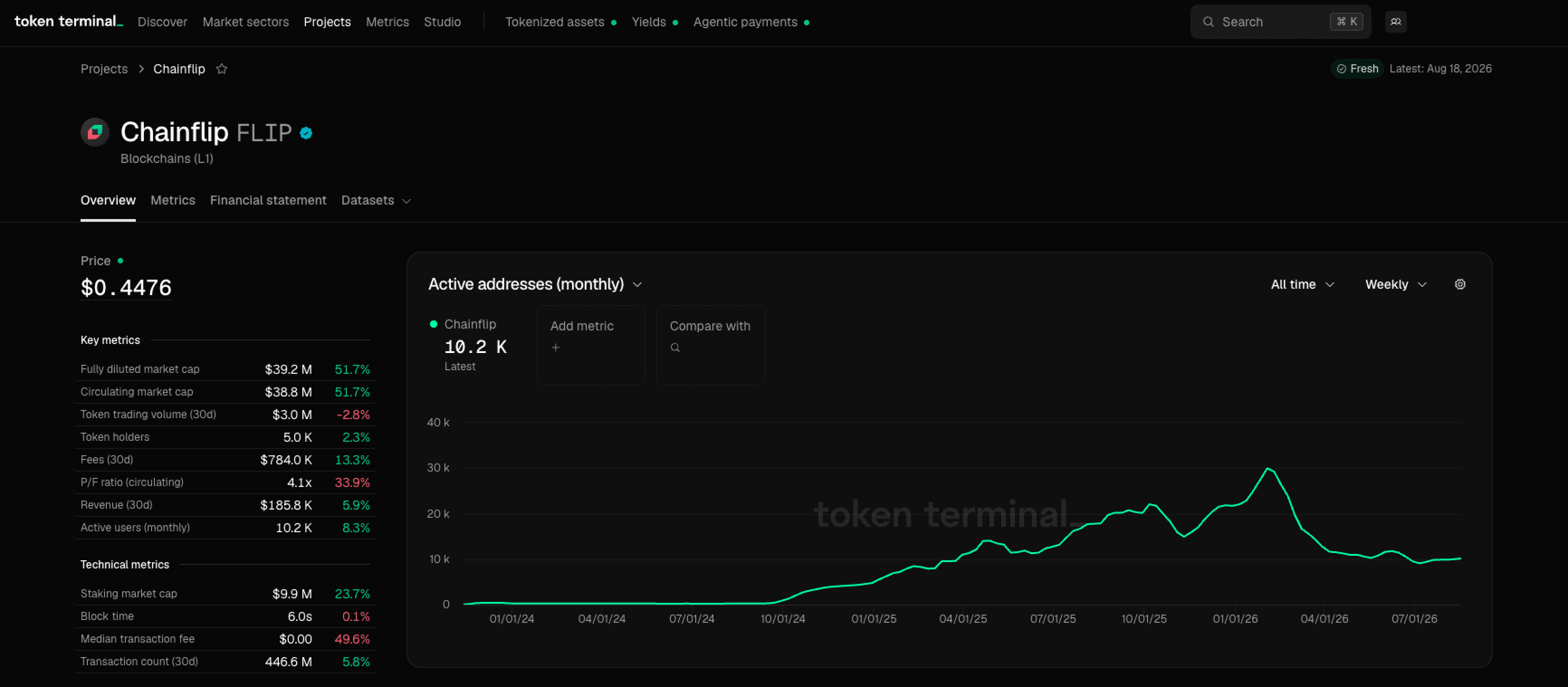Click the Fresh data status badge
This screenshot has height=687, width=1568.
point(1358,69)
